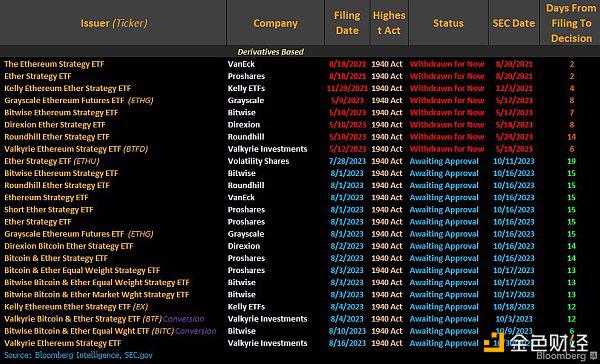Click the SEC Date column header
The width and height of the screenshot is (600, 364).
[x=514, y=23]
